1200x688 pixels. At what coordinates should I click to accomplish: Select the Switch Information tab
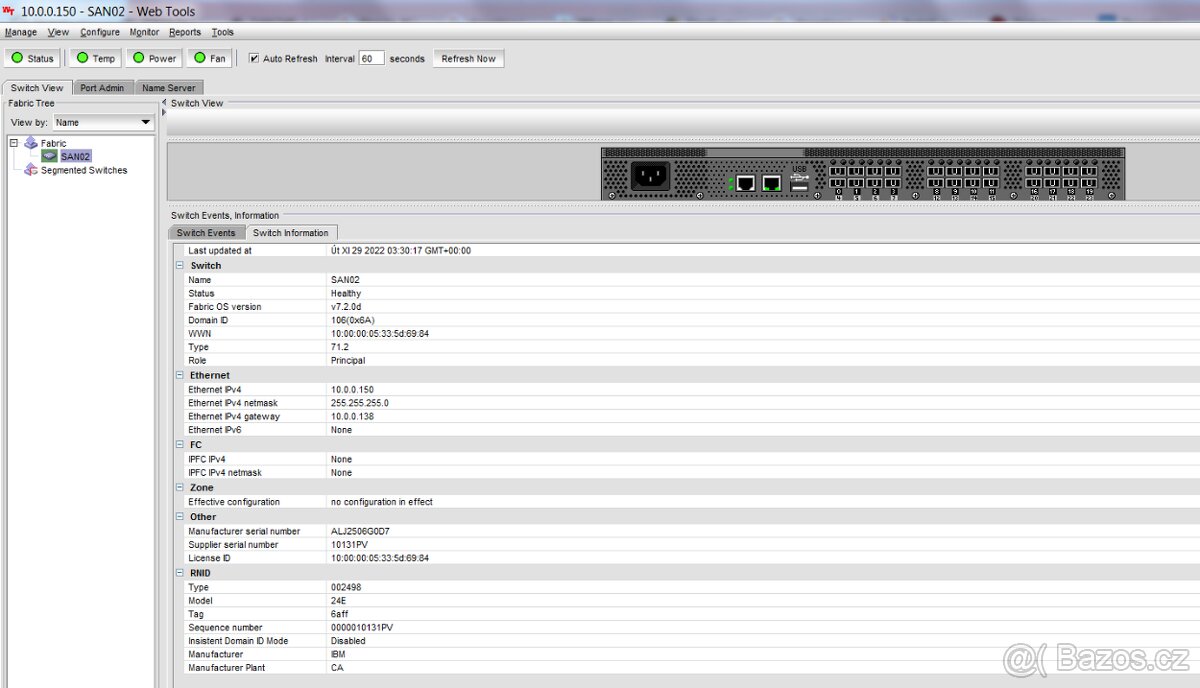coord(291,233)
